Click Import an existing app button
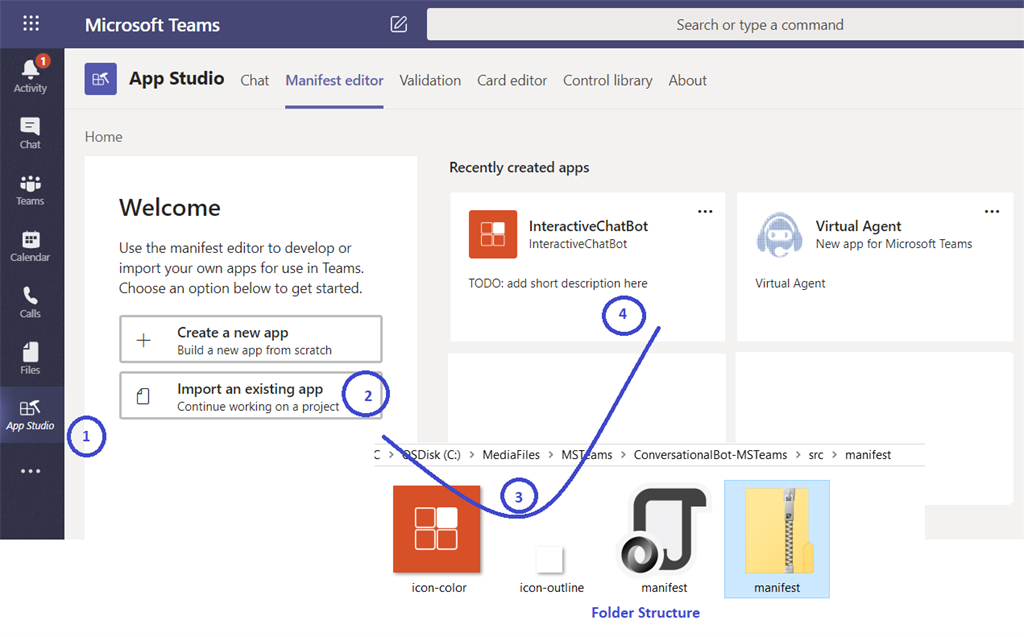The height and width of the screenshot is (637, 1024). [x=251, y=395]
